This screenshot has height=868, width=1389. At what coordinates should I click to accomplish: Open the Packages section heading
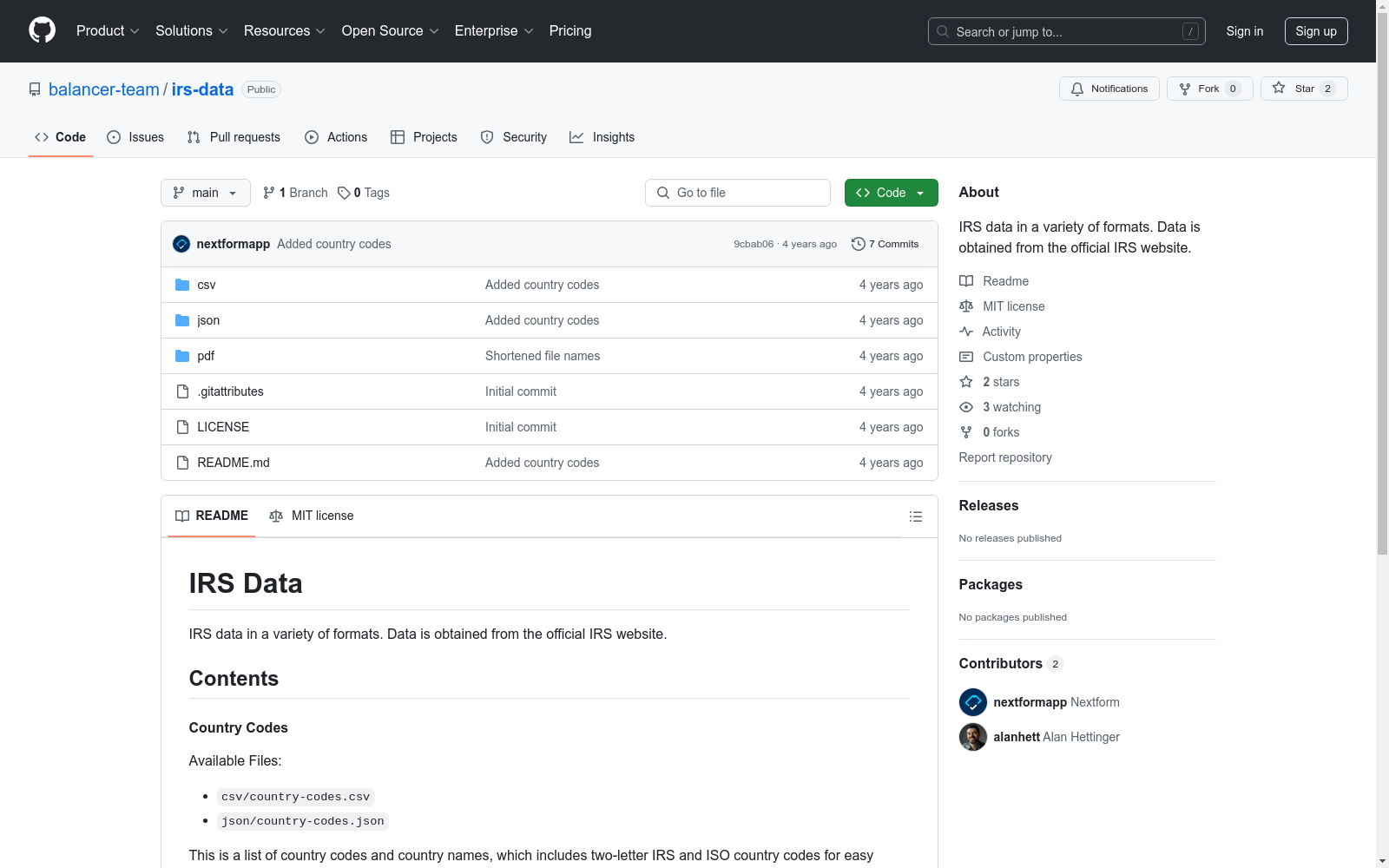click(991, 584)
